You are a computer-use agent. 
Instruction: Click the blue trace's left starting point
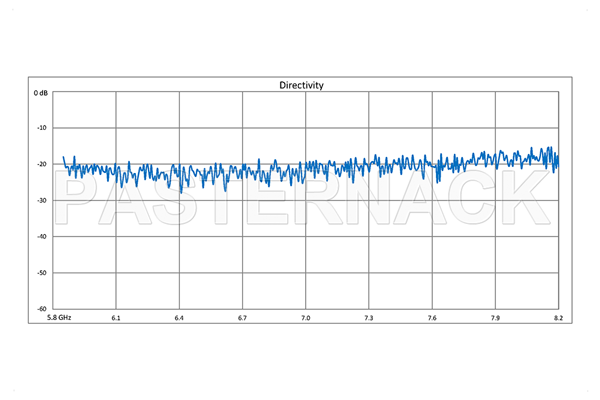(63, 157)
